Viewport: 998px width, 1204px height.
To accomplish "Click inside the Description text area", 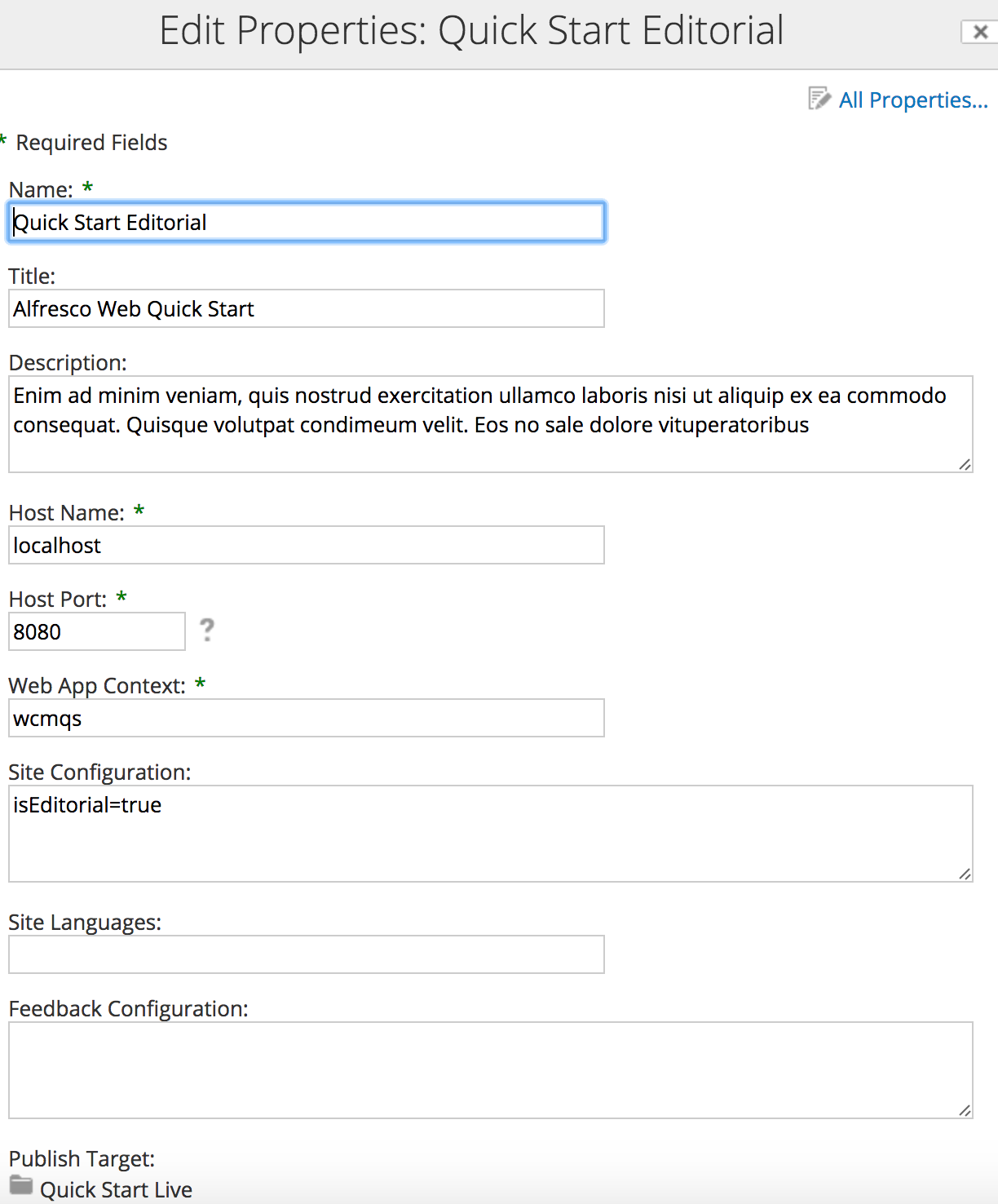I will tap(491, 424).
